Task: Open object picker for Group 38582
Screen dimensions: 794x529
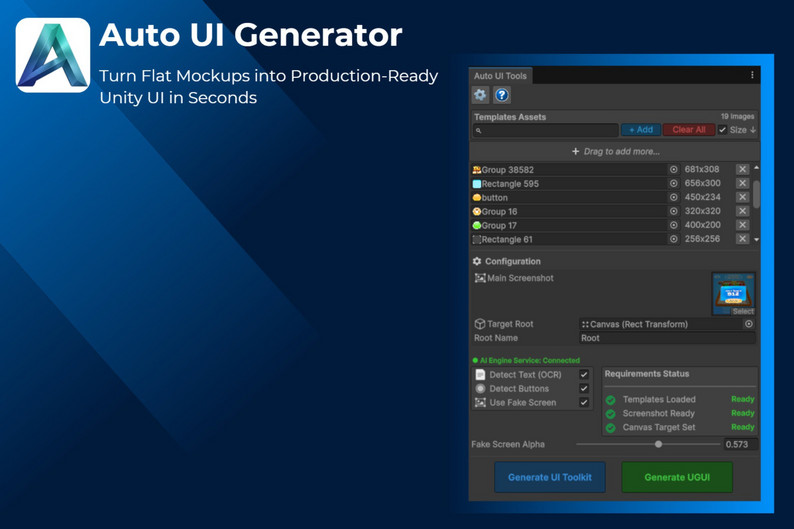Action: pyautogui.click(x=673, y=170)
